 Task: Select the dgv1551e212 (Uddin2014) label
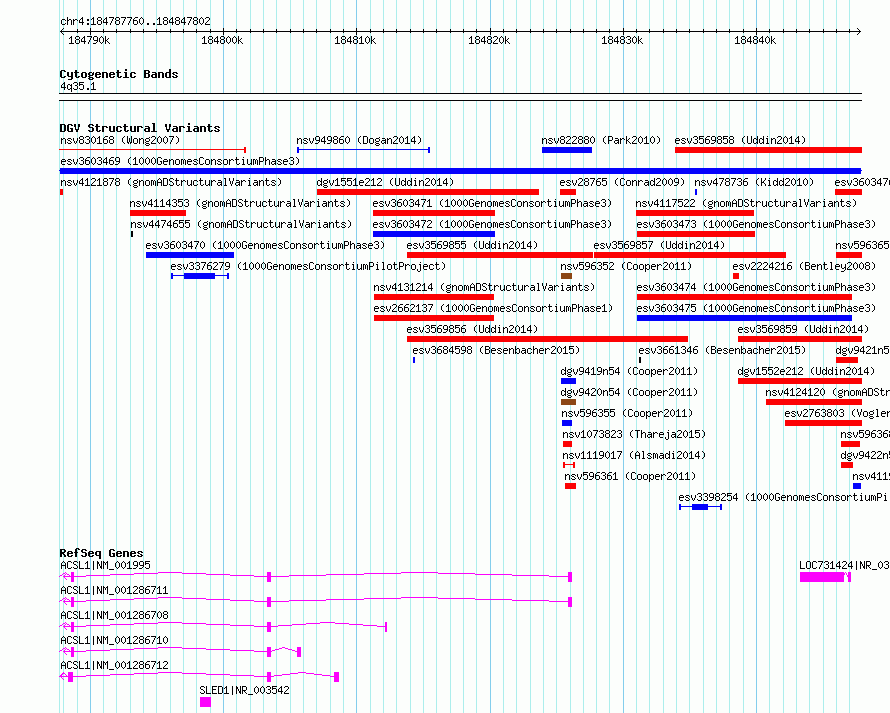click(385, 182)
